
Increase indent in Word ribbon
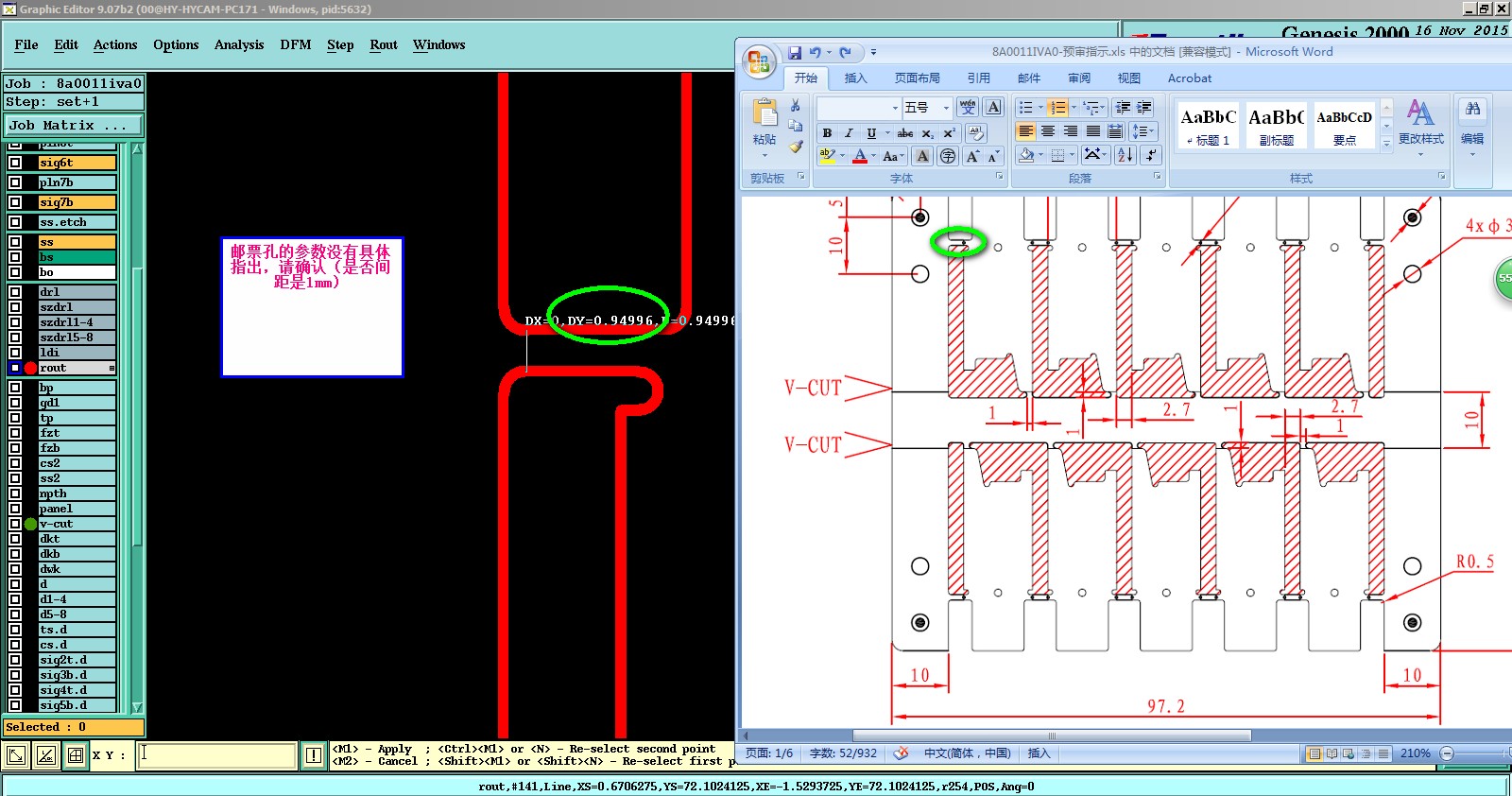(x=1144, y=108)
